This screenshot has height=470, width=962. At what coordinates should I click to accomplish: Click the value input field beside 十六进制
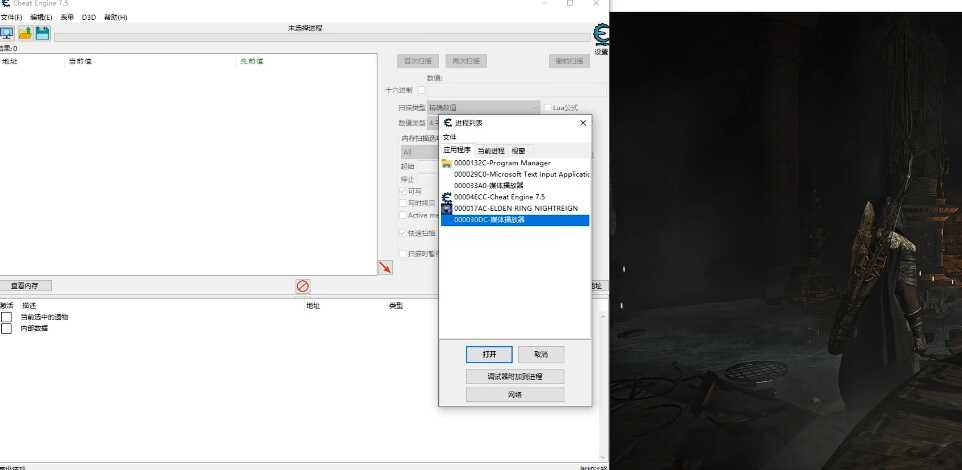[518, 90]
